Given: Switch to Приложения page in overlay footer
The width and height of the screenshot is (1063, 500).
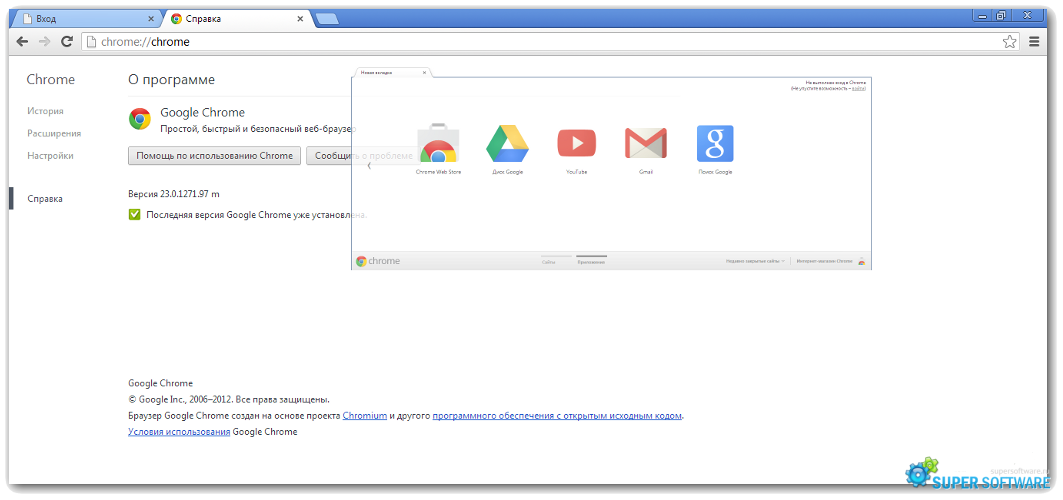Looking at the screenshot, I should point(591,261).
